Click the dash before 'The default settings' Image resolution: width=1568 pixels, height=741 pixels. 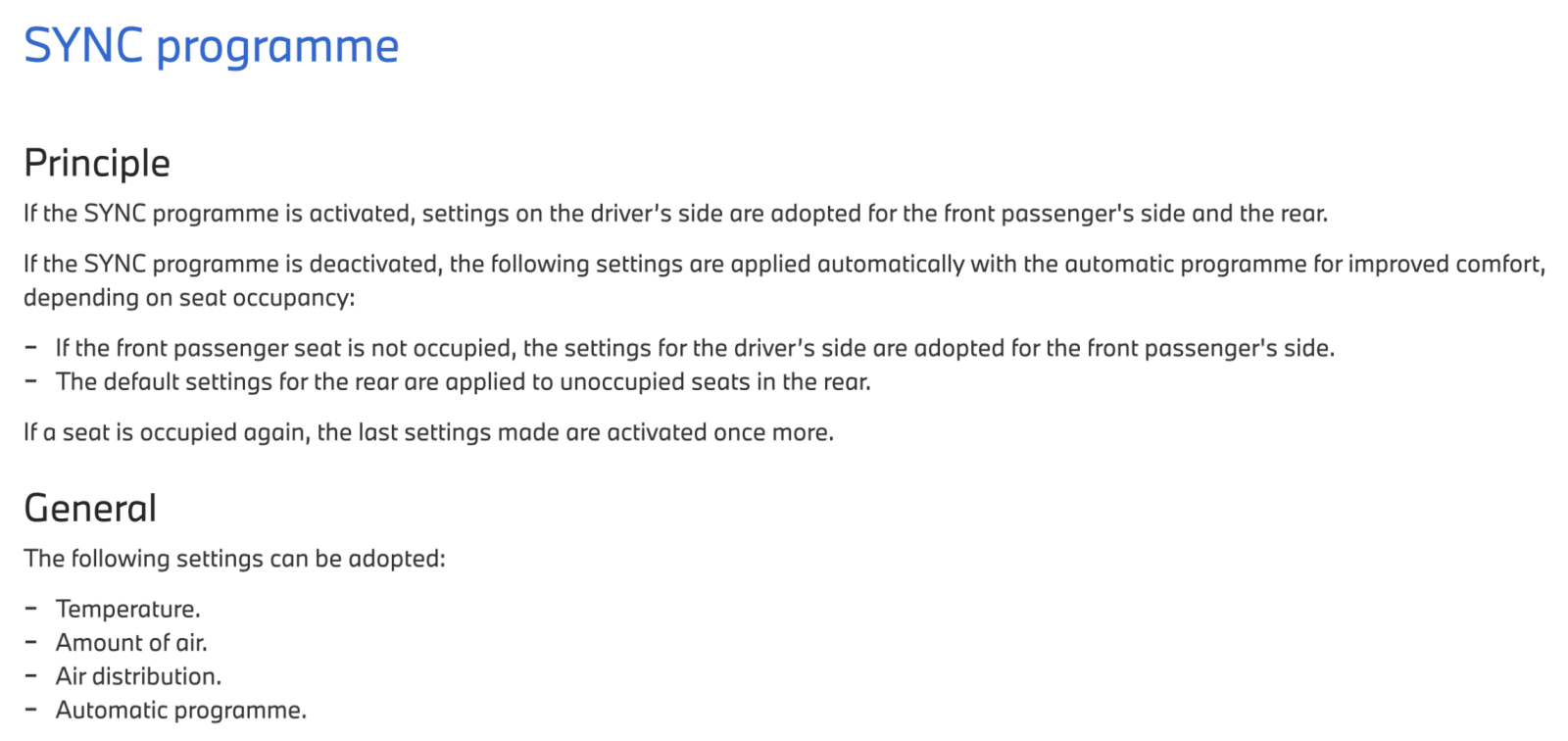pyautogui.click(x=31, y=381)
